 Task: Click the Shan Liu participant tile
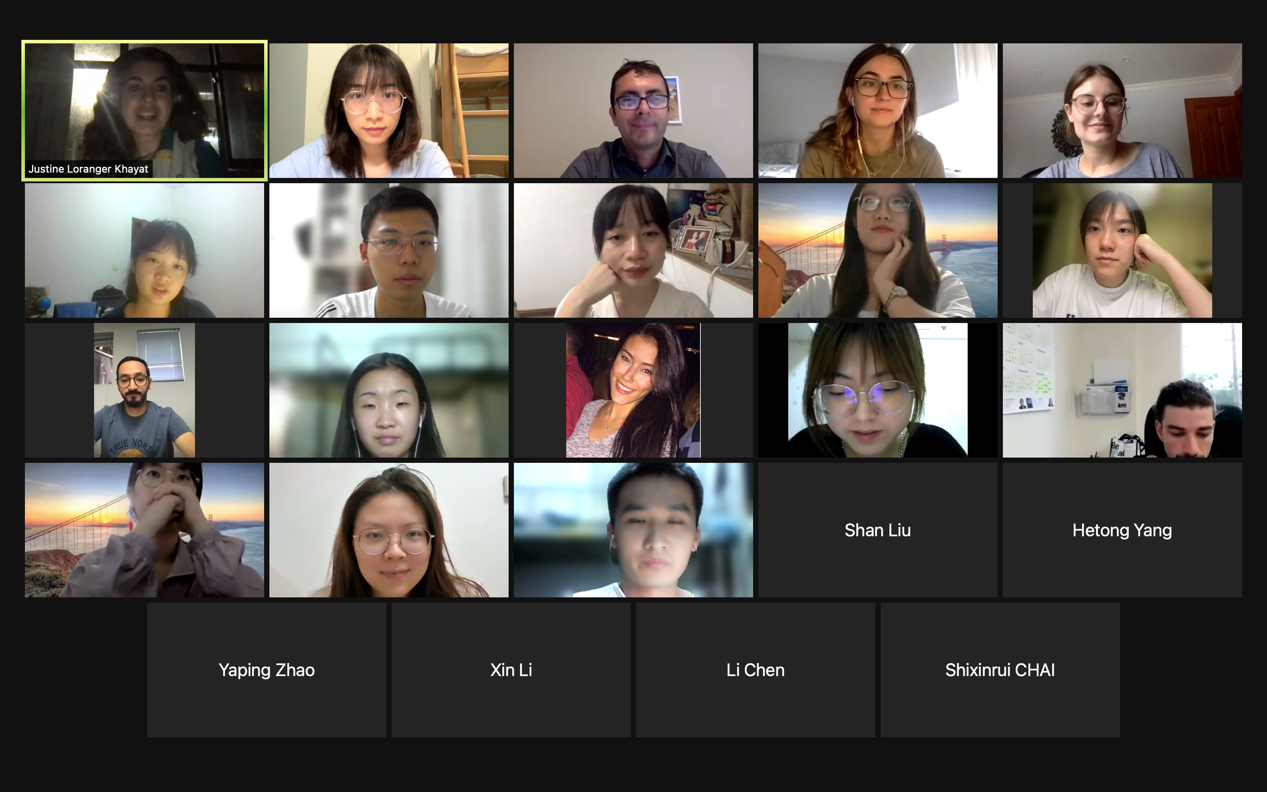coord(877,530)
